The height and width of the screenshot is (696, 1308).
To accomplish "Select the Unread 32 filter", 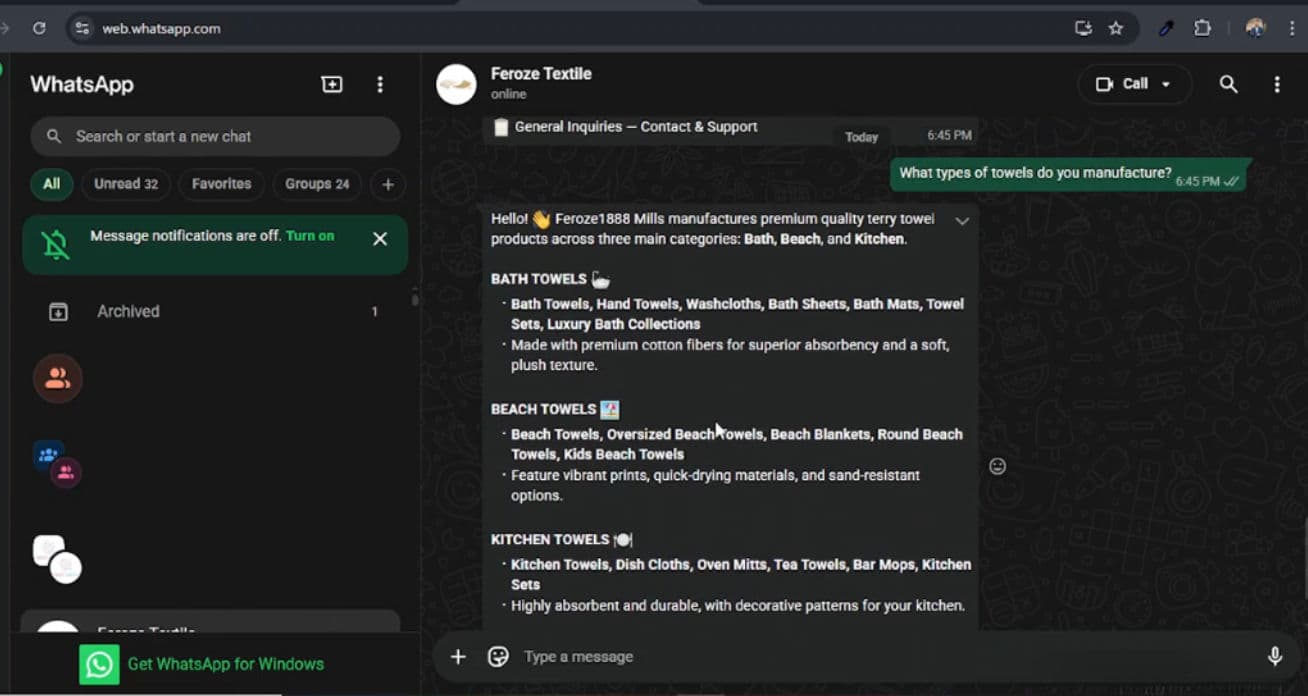I will coord(126,184).
